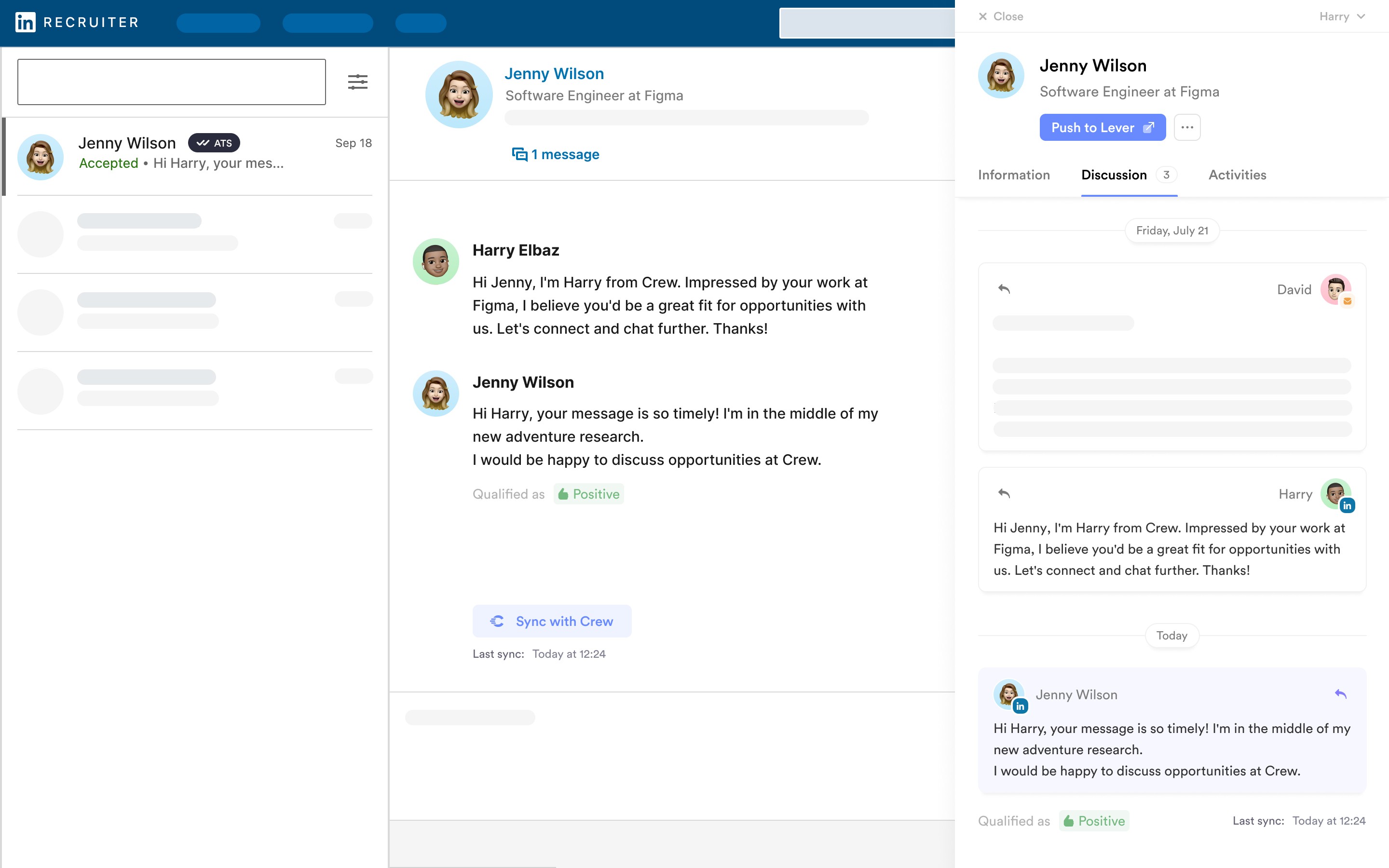This screenshot has height=868, width=1389.
Task: Click Harry Elbaz's avatar in conversation thread
Action: (x=436, y=261)
